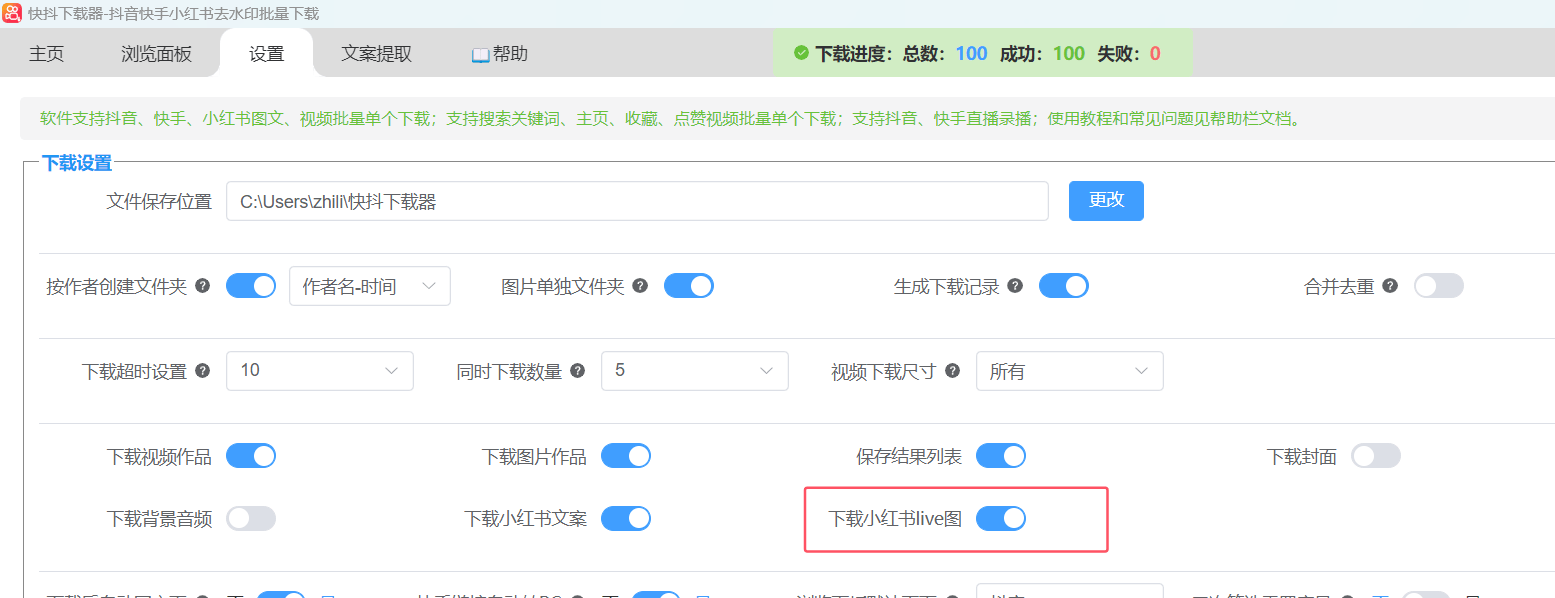Open the 视频下载尺寸 dropdown showing 所有

click(x=1070, y=371)
